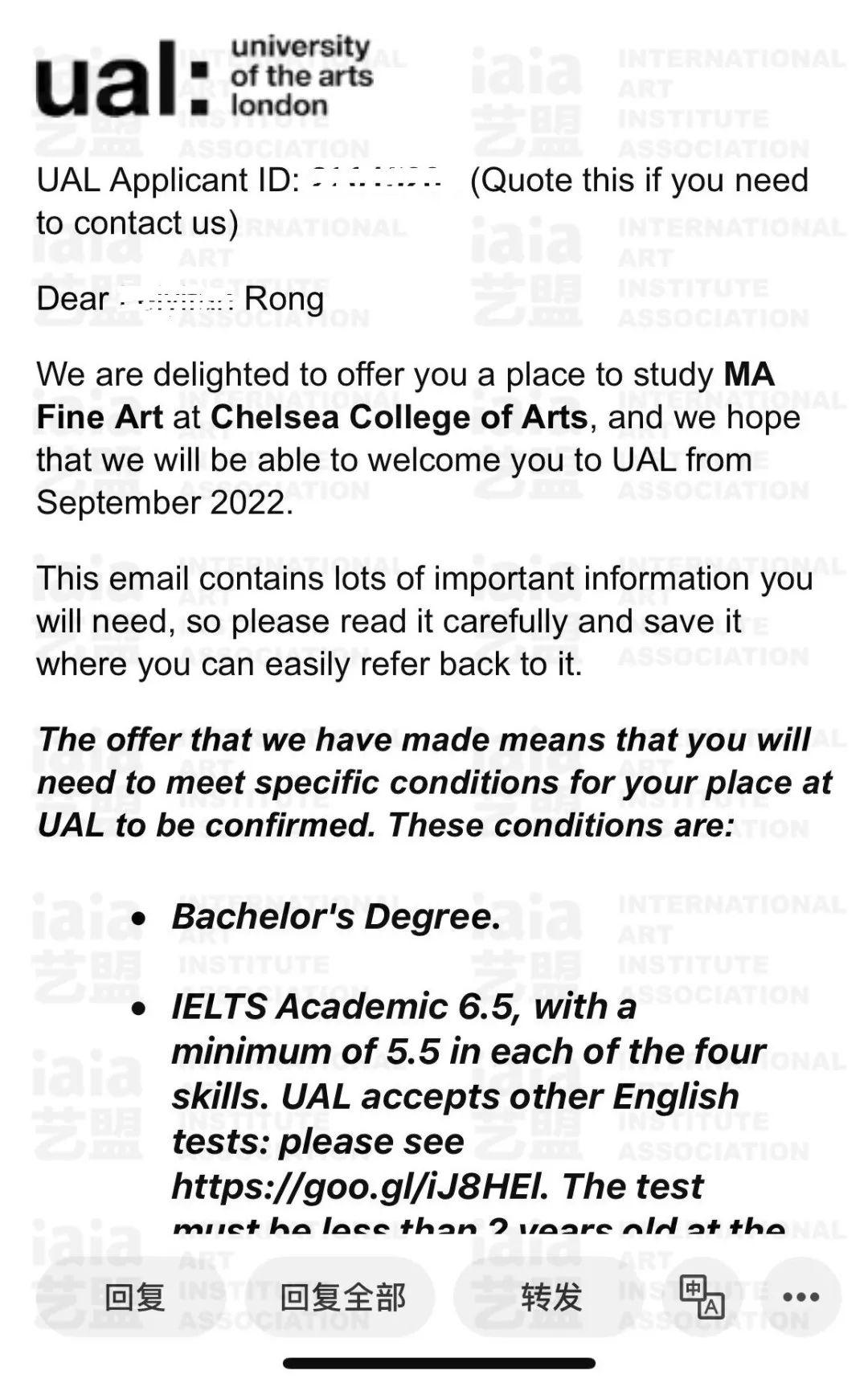Click the UAL logo at top
Screen dimensions: 868x1387
tap(204, 77)
